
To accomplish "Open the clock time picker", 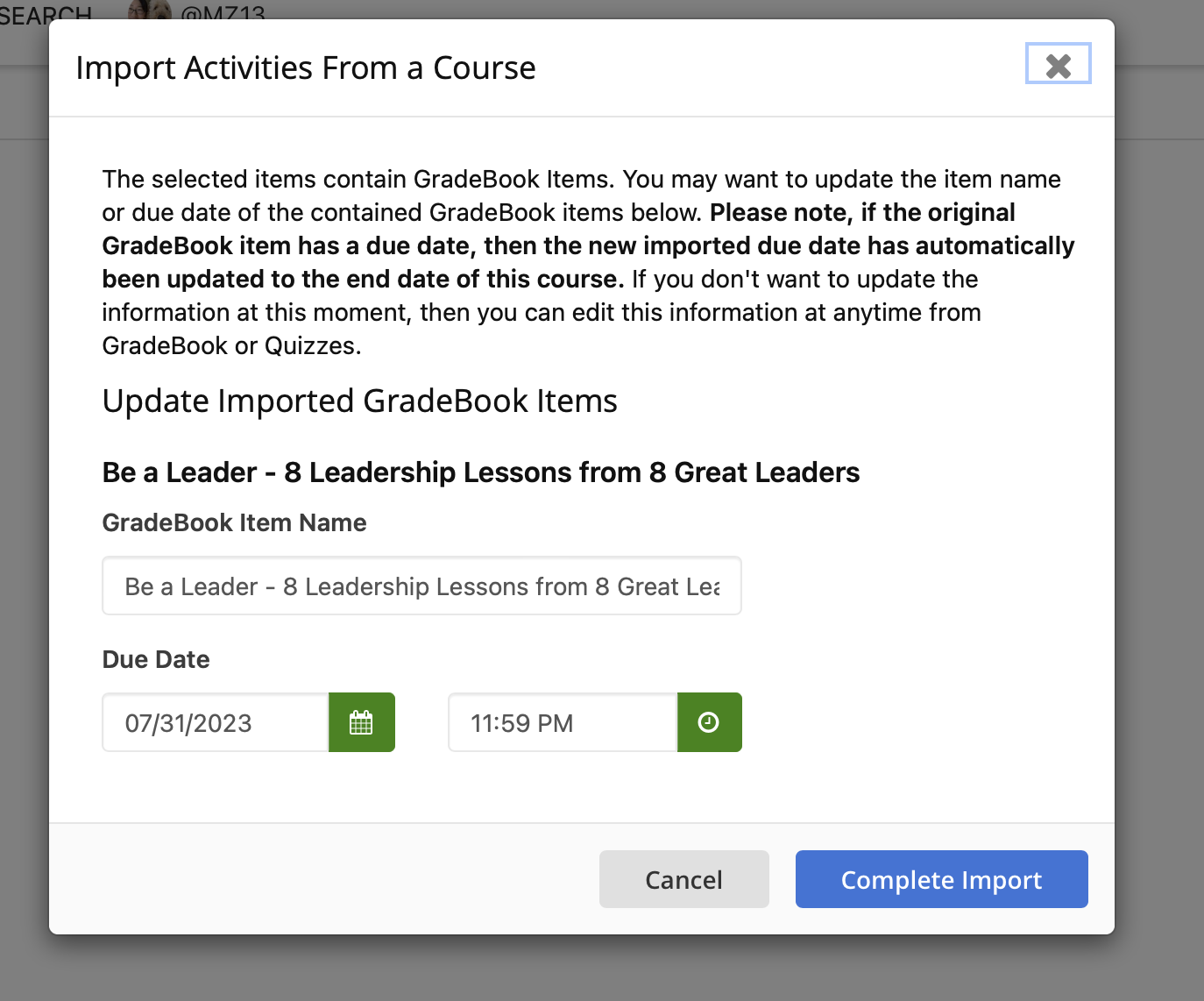I will [709, 722].
